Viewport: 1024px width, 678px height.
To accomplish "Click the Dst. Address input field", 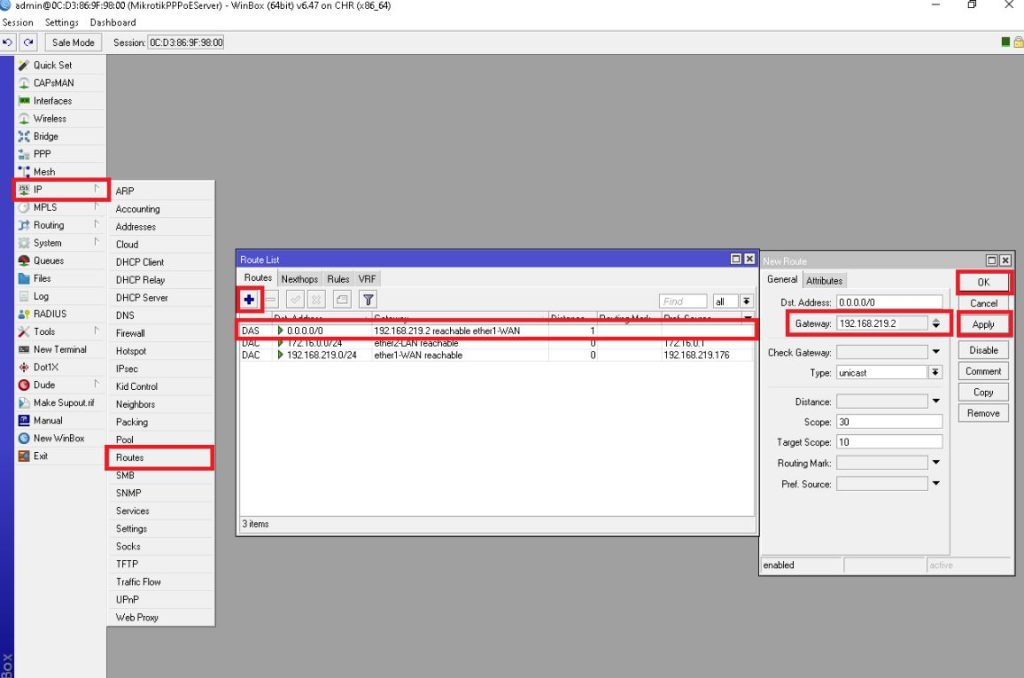I will point(889,302).
